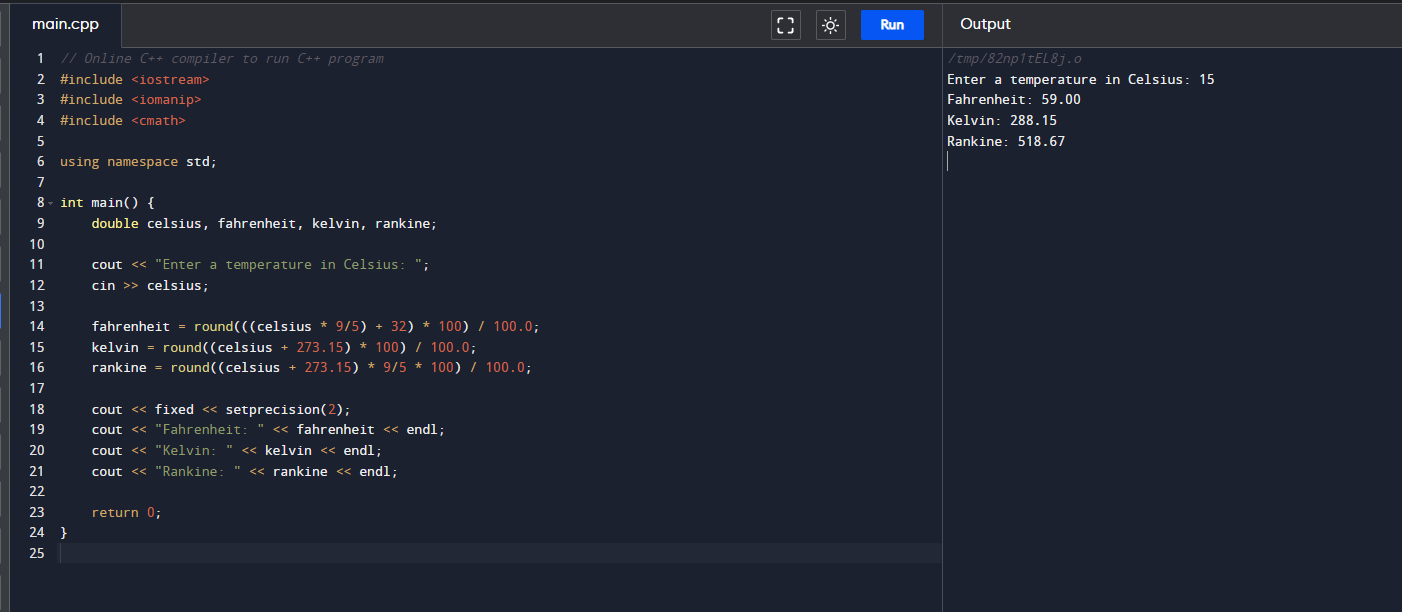Collapse the main function fold arrow
The image size is (1402, 612).
50,203
